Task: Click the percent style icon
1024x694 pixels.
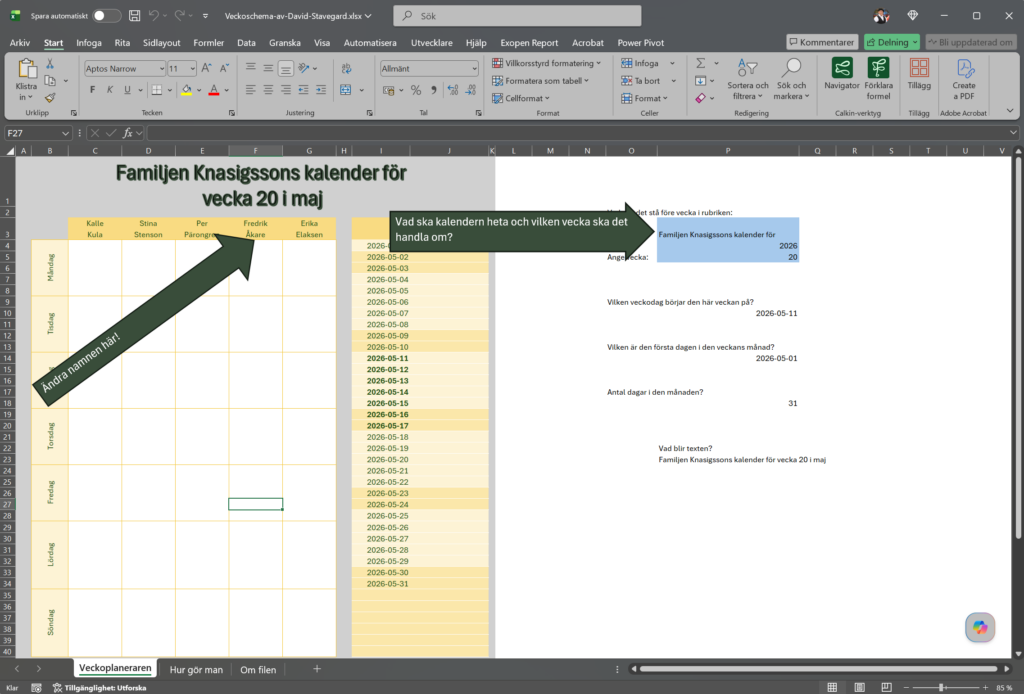Action: tap(415, 90)
